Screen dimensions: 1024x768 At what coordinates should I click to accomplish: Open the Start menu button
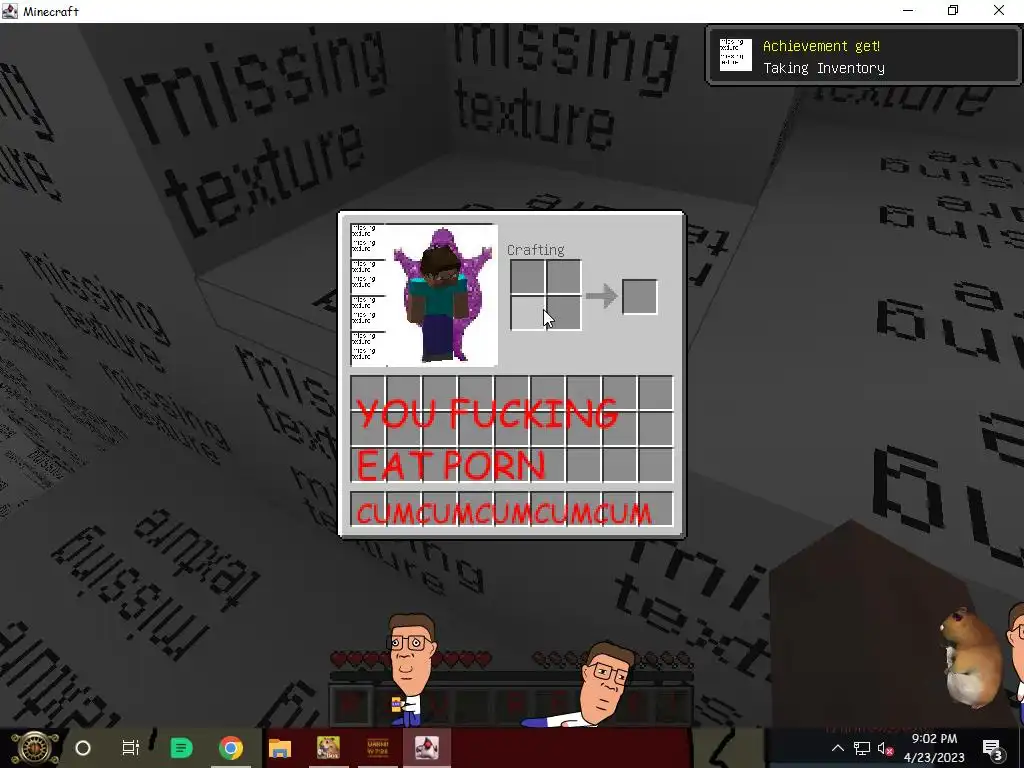(35, 748)
